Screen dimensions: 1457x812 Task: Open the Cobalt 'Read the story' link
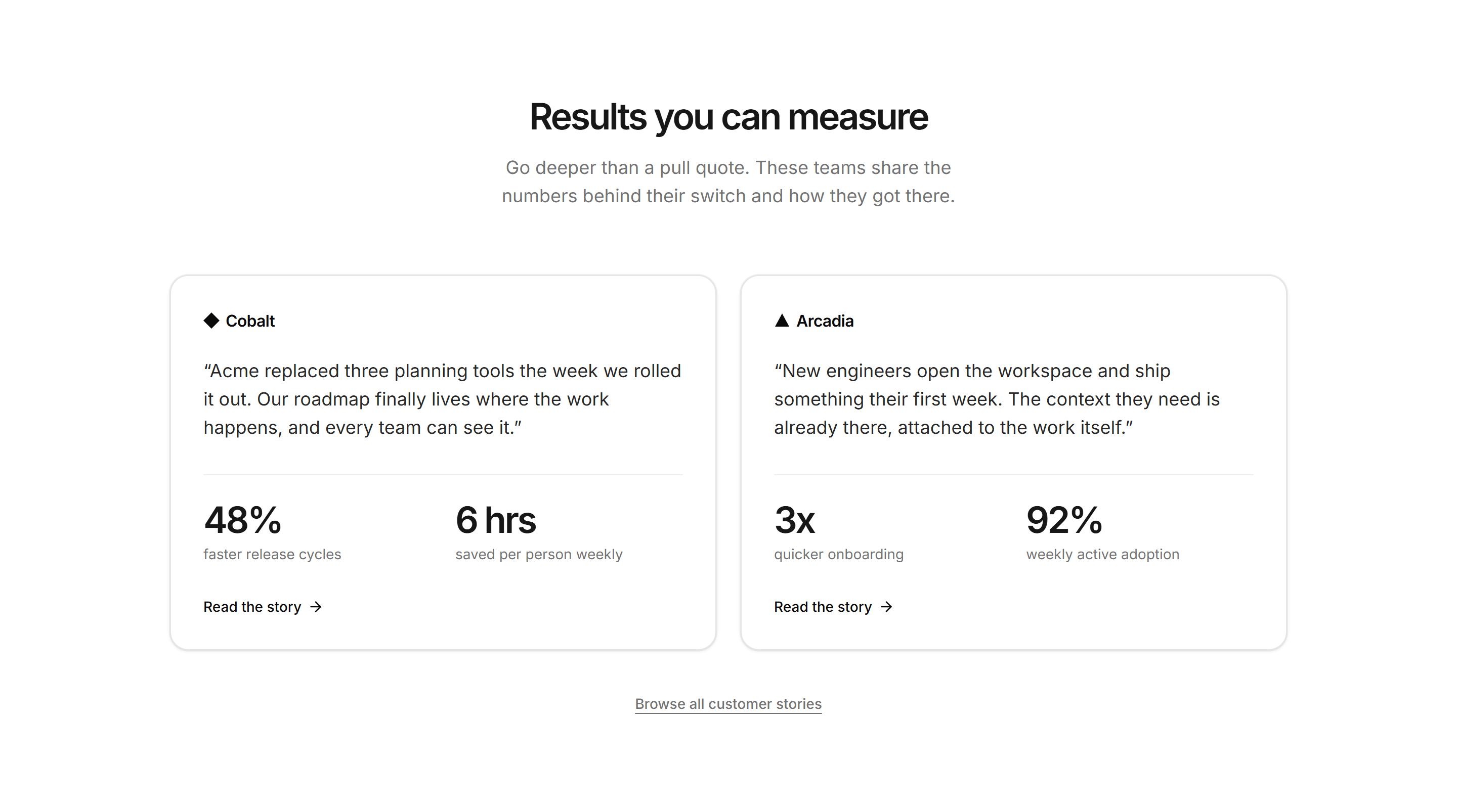(263, 607)
